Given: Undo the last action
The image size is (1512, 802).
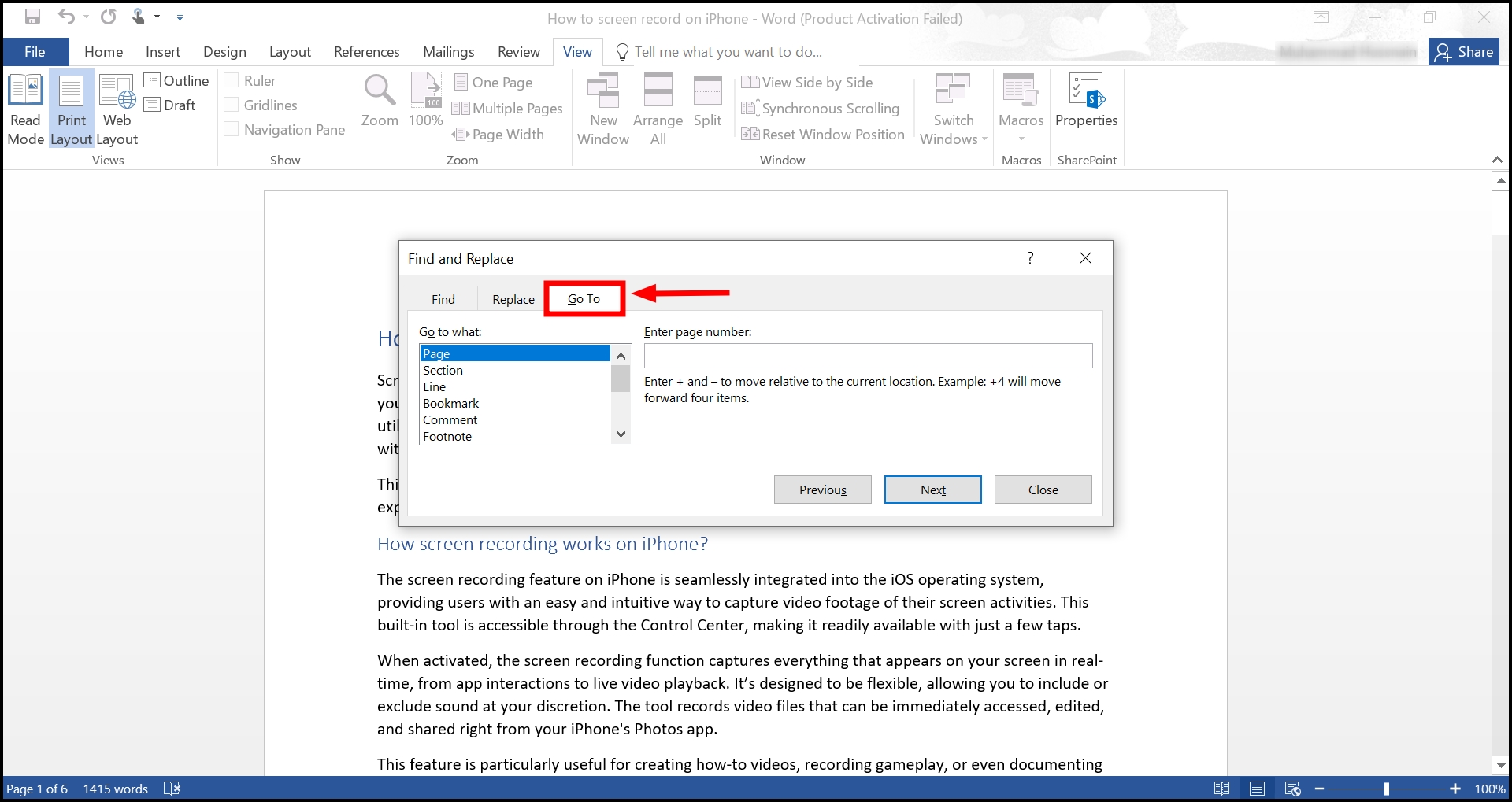Looking at the screenshot, I should [66, 17].
